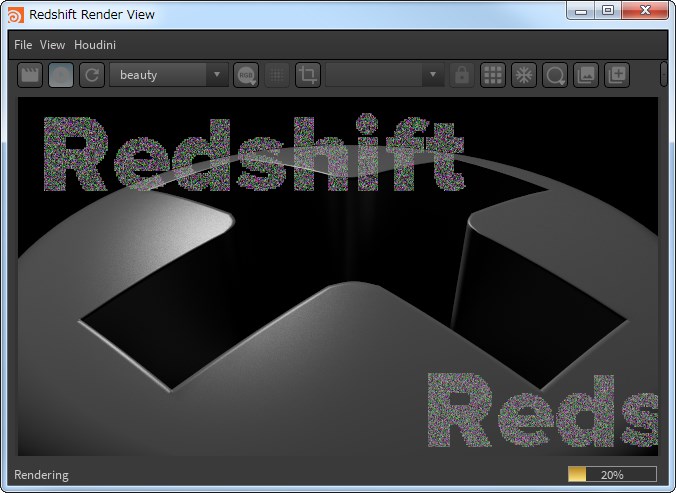Image resolution: width=676 pixels, height=493 pixels.
Task: Click the dotted grid icon
Action: coord(277,75)
